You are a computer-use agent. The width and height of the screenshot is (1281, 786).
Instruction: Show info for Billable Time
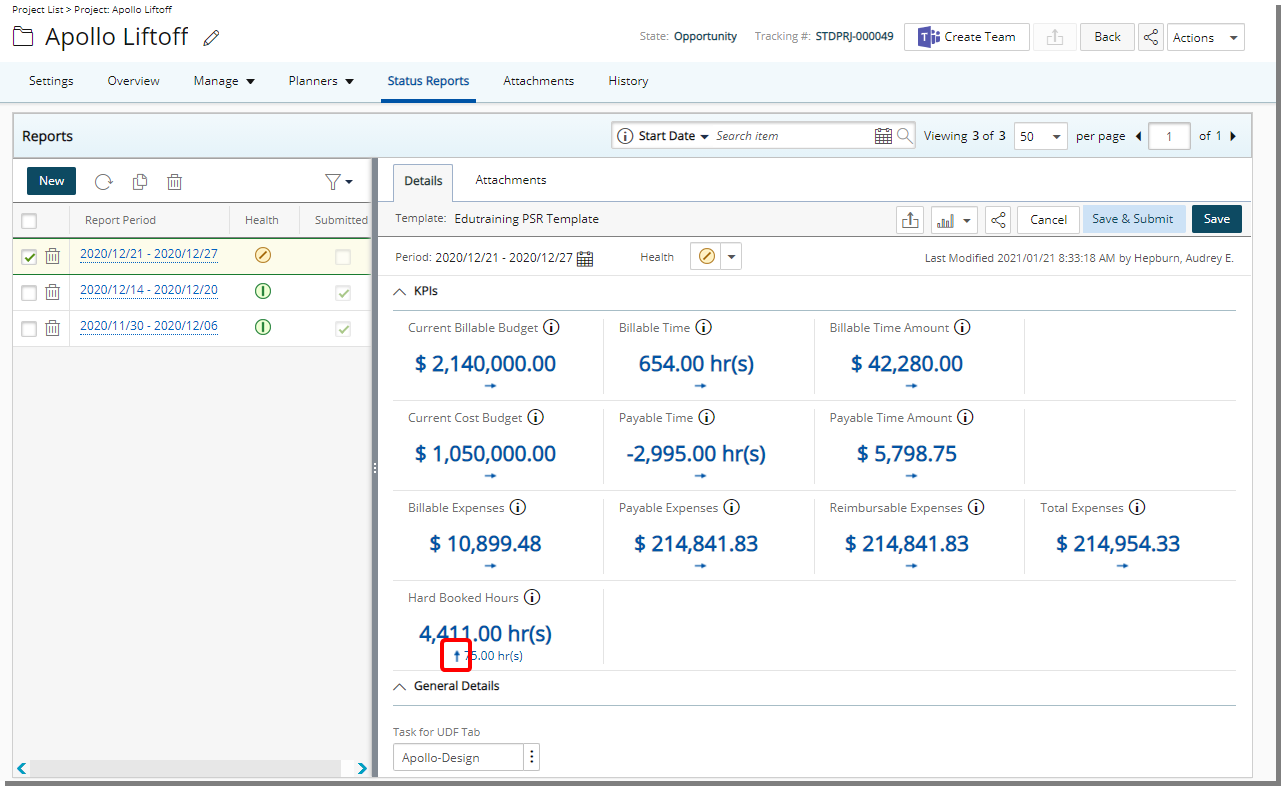pyautogui.click(x=703, y=328)
